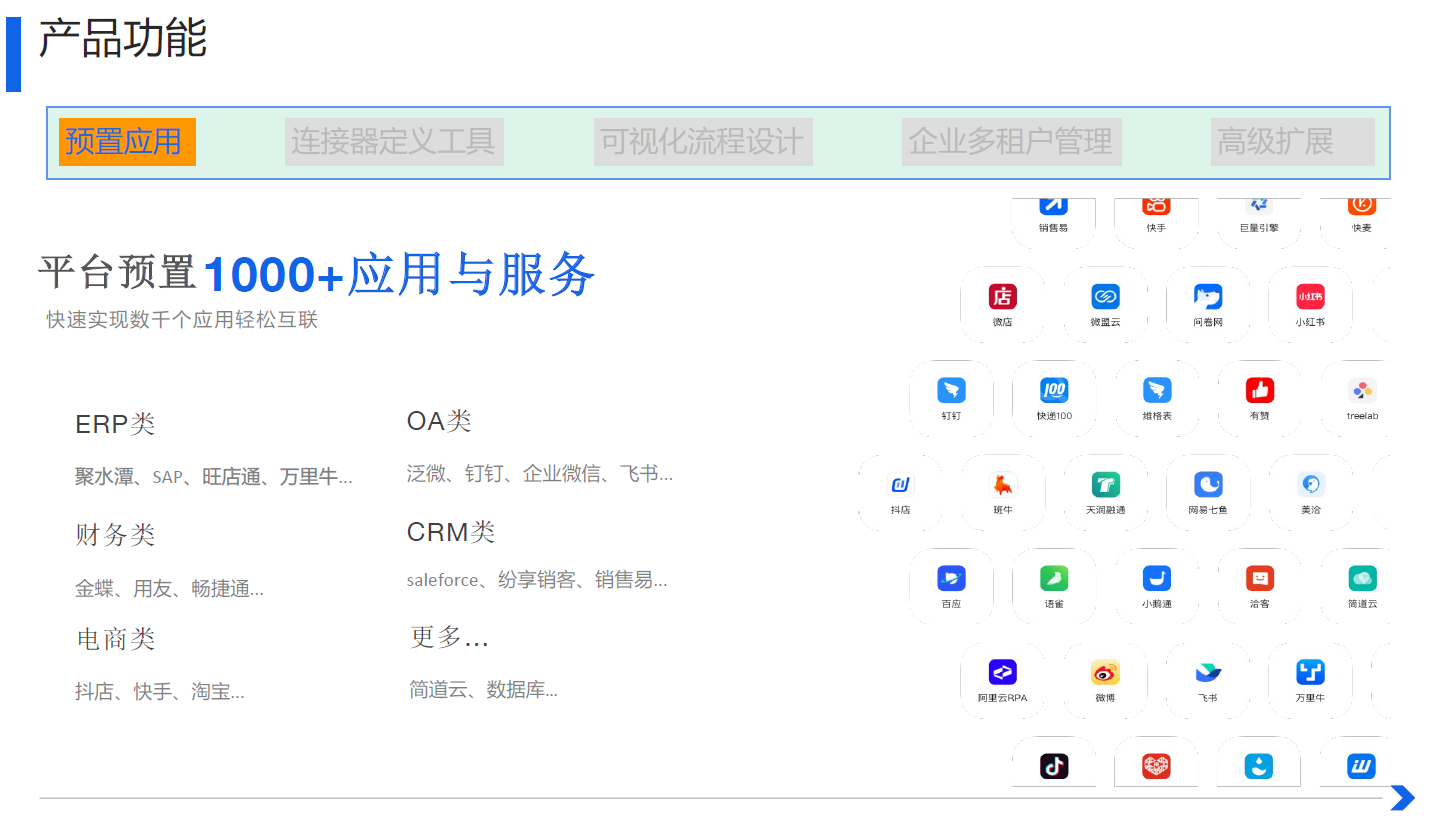Click the 快速实现数千个应用轻松互联 subtitle
The width and height of the screenshot is (1429, 820).
[182, 320]
